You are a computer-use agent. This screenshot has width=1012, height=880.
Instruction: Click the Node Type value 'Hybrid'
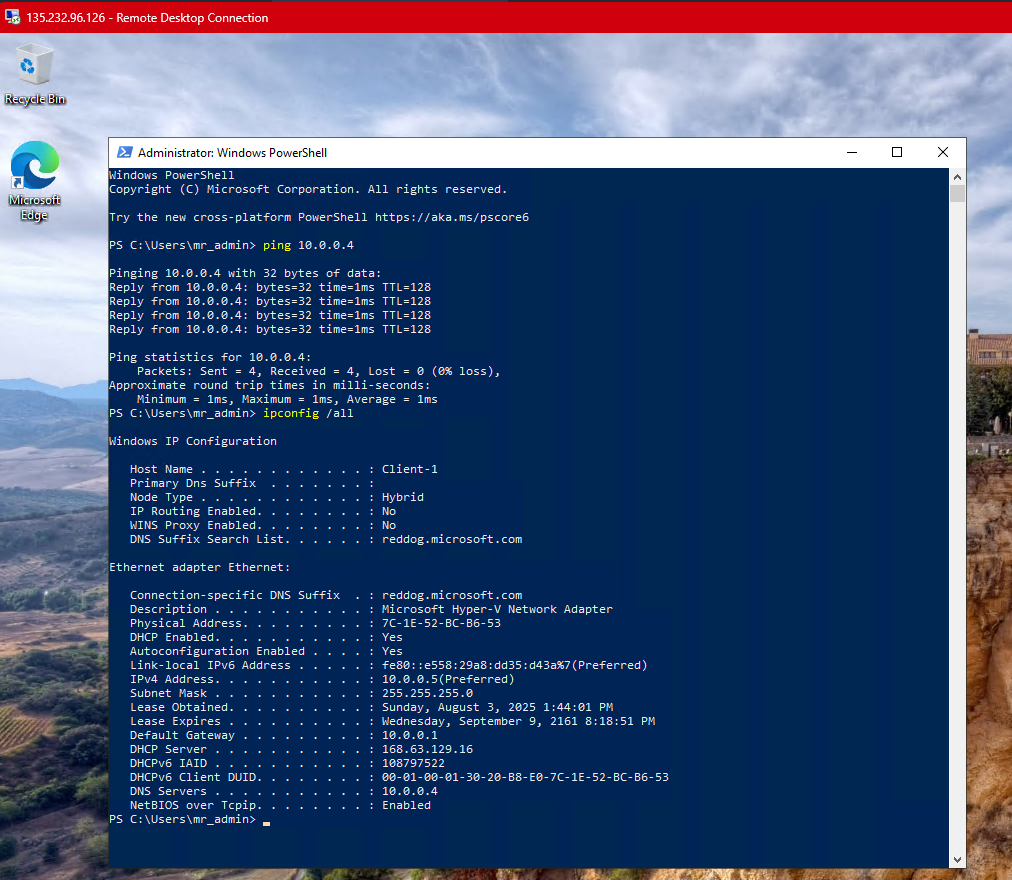tap(403, 497)
